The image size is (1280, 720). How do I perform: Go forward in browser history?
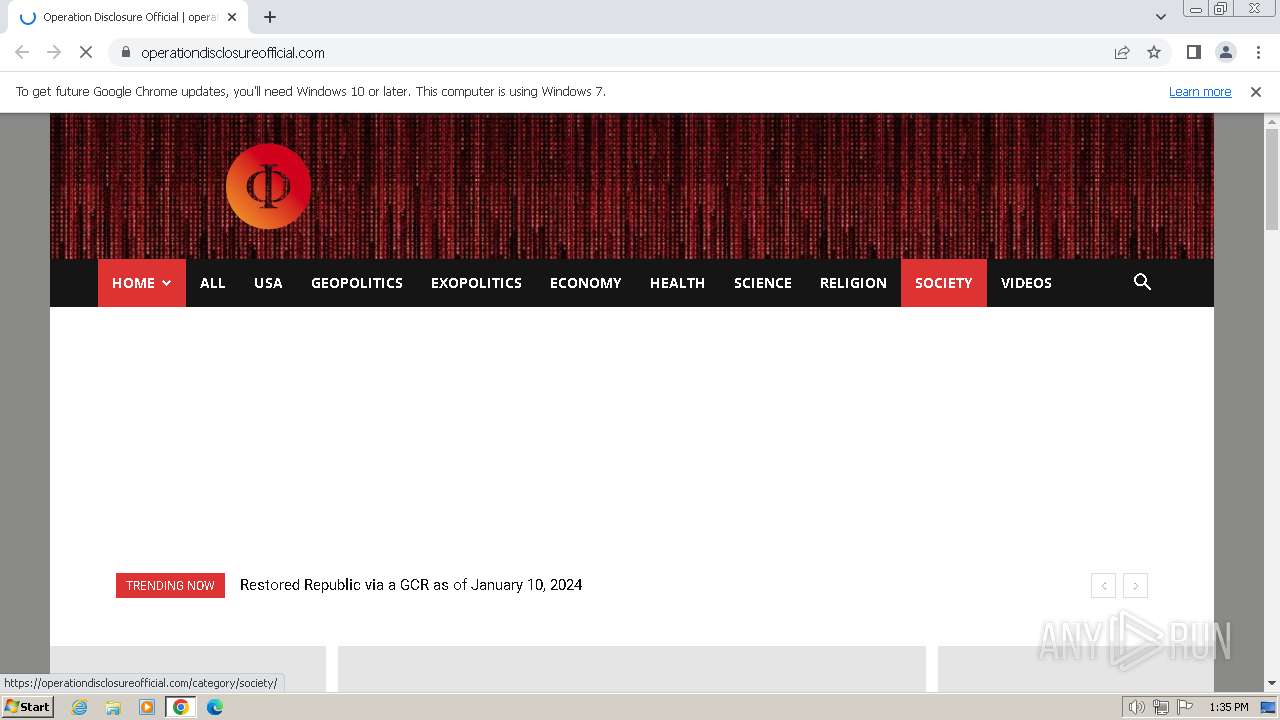54,52
